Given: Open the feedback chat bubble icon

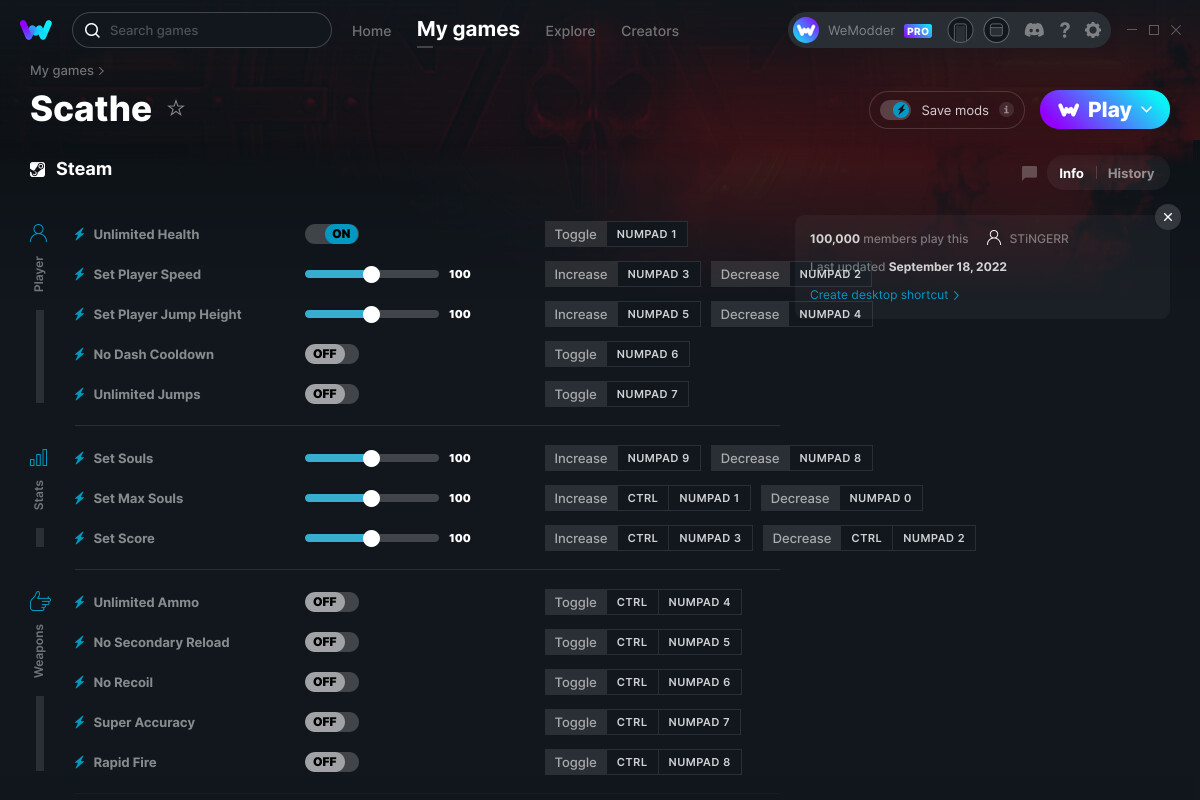Looking at the screenshot, I should coord(1029,172).
